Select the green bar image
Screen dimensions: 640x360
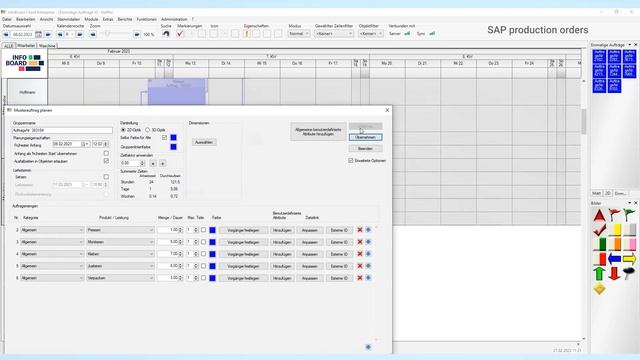599,244
